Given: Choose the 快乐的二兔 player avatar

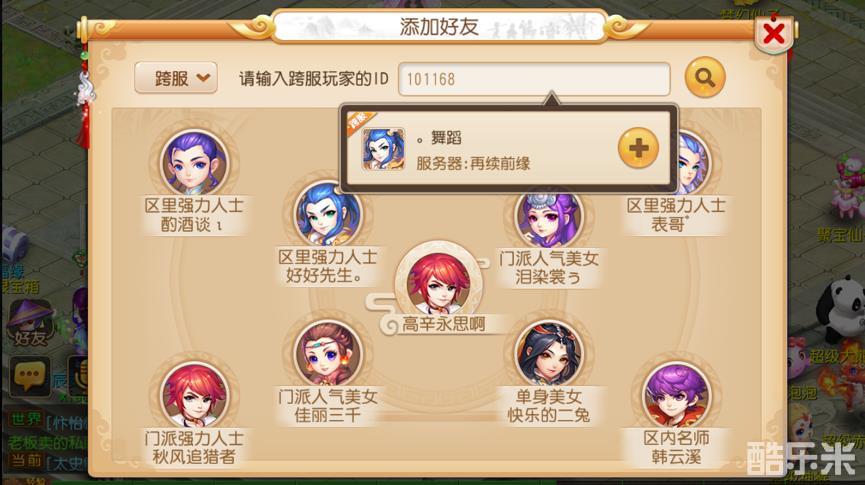Looking at the screenshot, I should pos(548,354).
